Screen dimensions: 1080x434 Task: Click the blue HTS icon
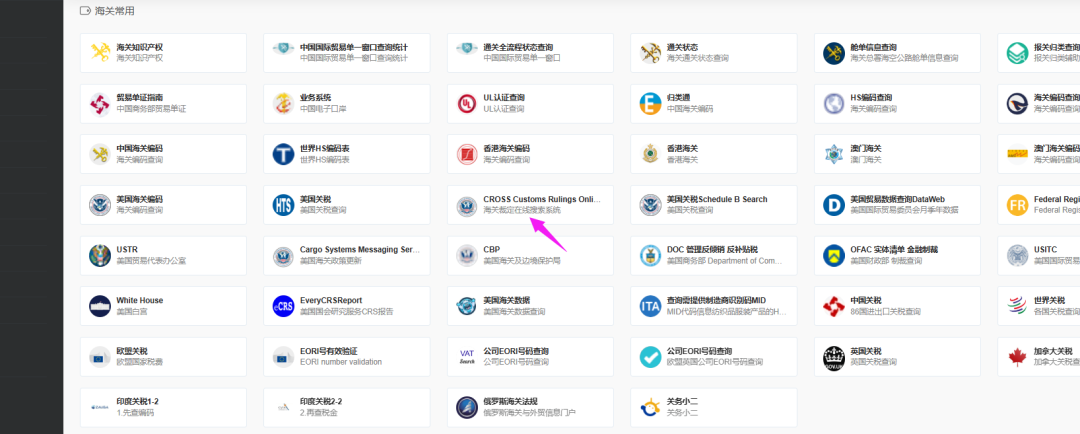pyautogui.click(x=283, y=205)
